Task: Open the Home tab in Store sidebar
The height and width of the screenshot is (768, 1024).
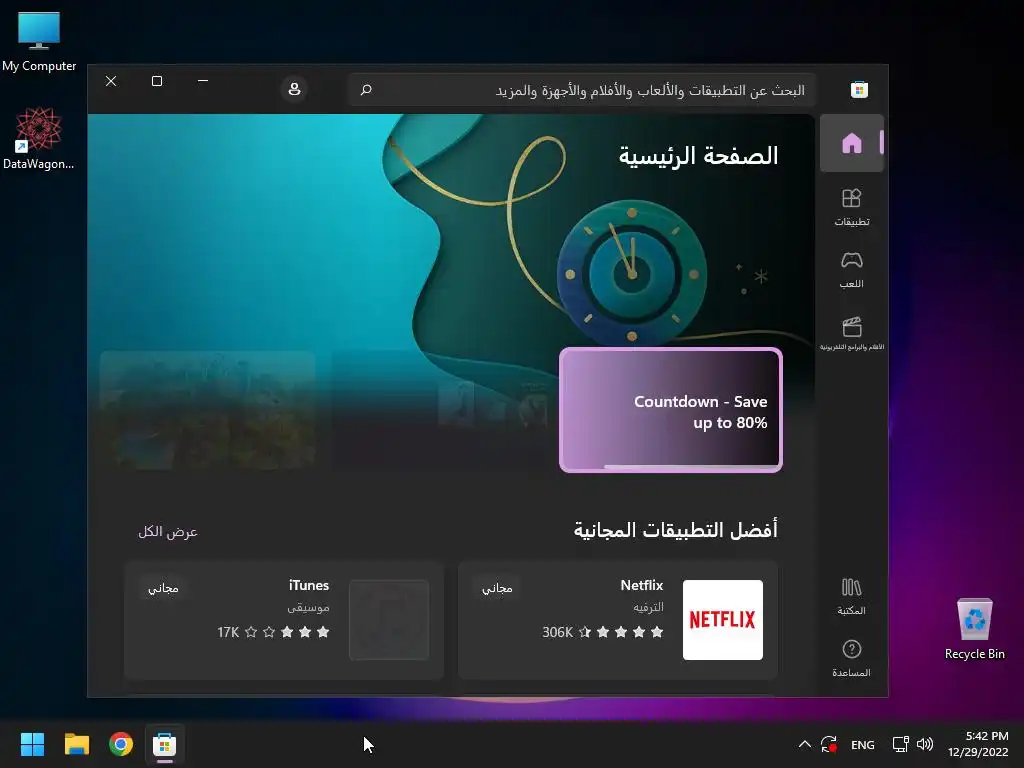Action: (x=852, y=143)
